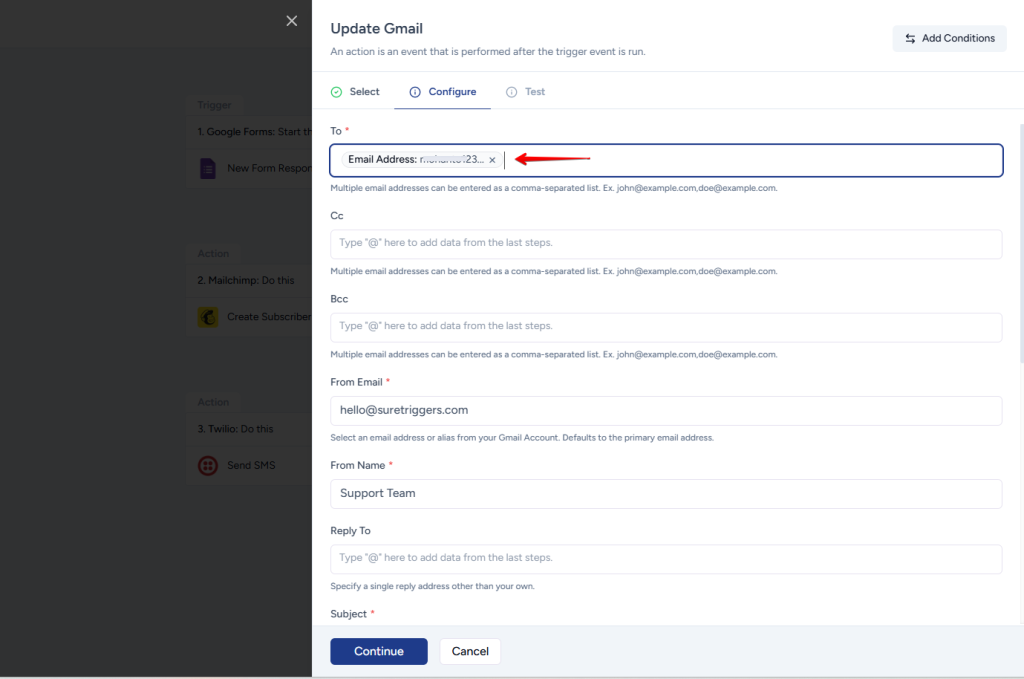Focus the Cc input field
The height and width of the screenshot is (679, 1024).
[x=666, y=243]
